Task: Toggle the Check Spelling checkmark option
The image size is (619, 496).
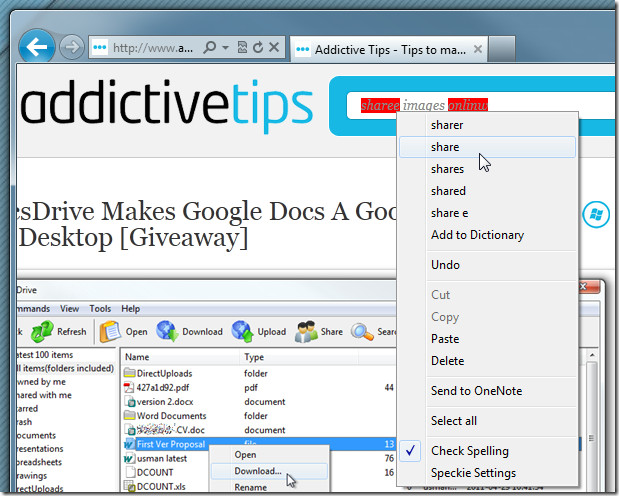Action: click(x=487, y=451)
